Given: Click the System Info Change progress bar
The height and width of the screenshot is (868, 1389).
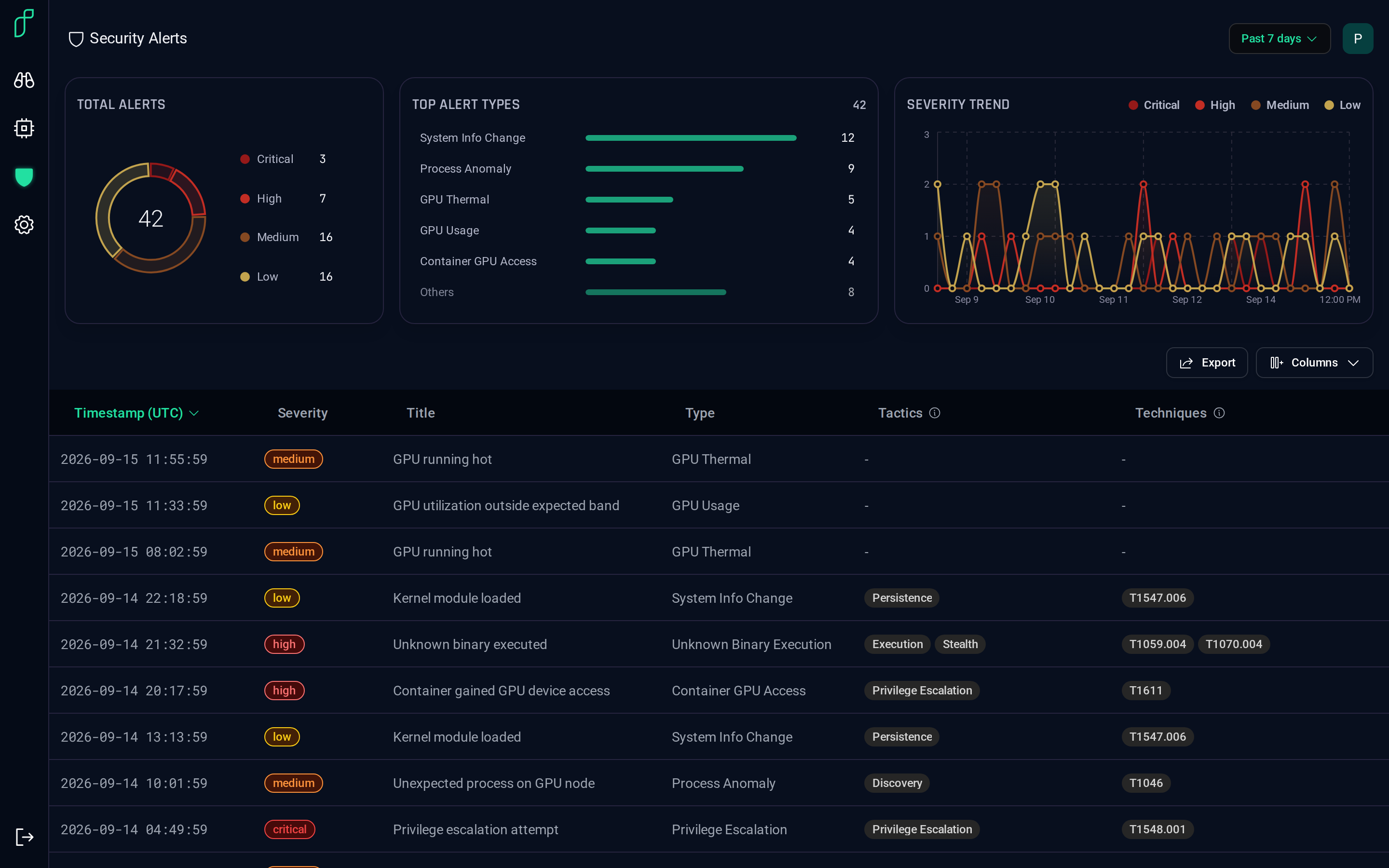Looking at the screenshot, I should coord(691,138).
